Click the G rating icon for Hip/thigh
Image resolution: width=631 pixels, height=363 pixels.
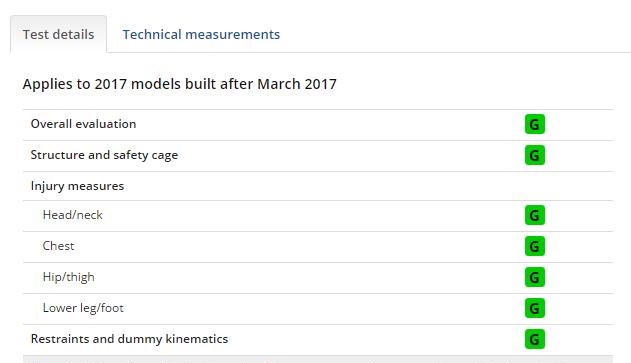(x=534, y=277)
